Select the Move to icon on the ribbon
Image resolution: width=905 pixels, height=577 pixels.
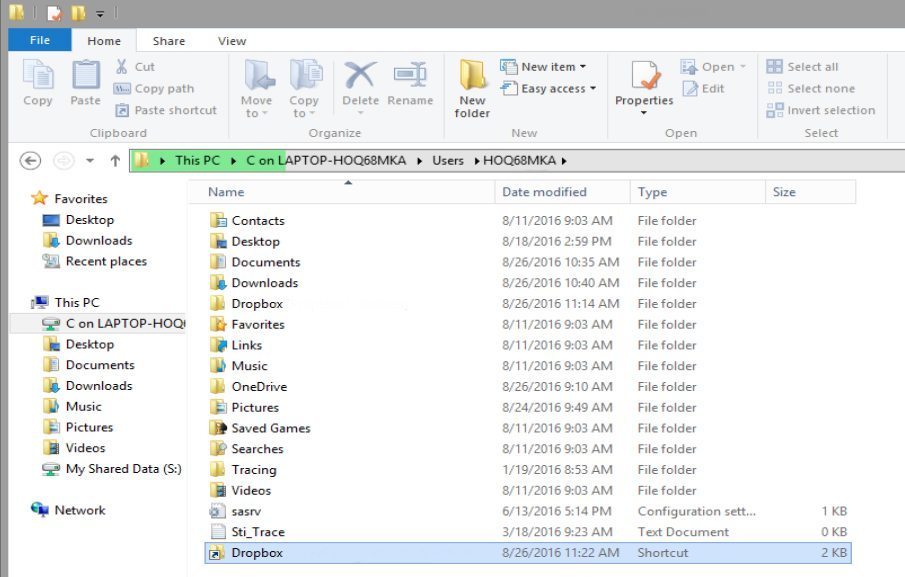256,88
